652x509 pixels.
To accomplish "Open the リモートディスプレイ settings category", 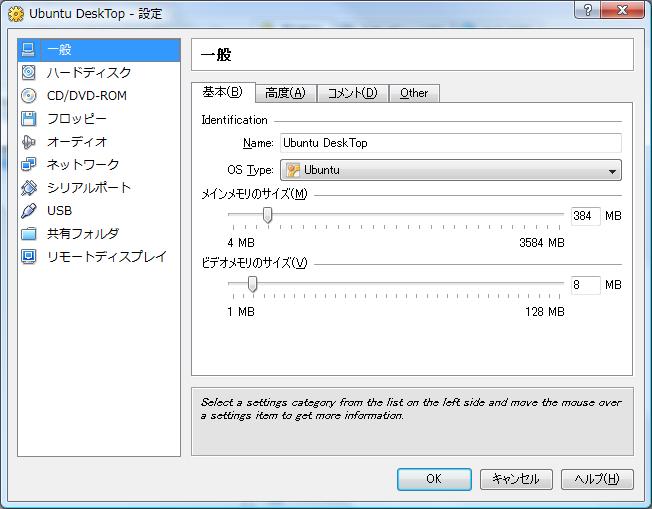I will (99, 257).
